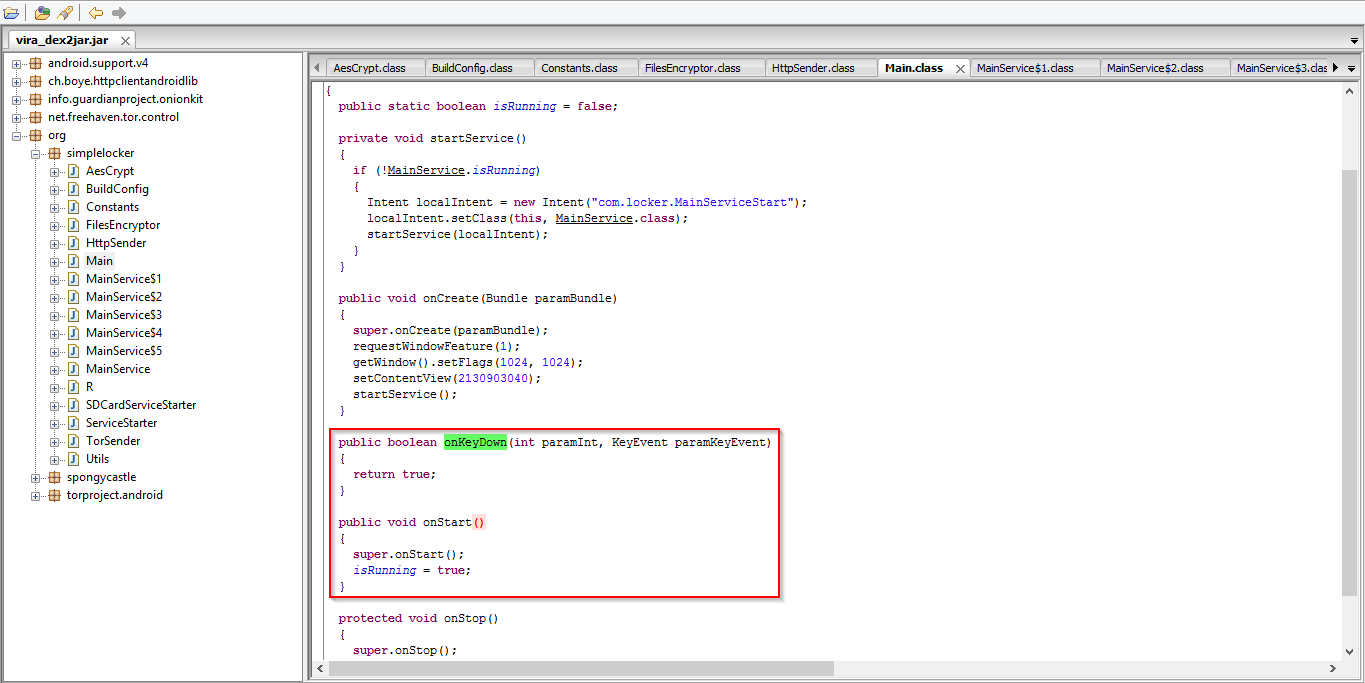
Task: Switch to the AesCrypt.class tab
Action: [x=369, y=68]
